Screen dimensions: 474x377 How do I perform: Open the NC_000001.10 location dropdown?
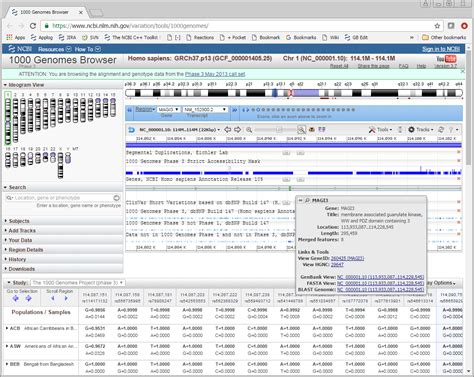click(179, 129)
